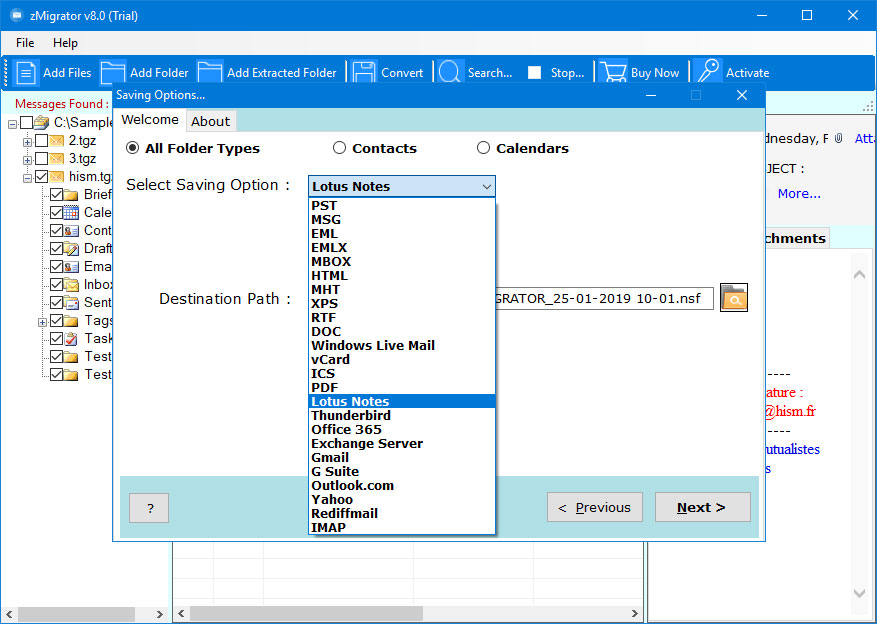Select Exchange Server option
Image resolution: width=877 pixels, height=624 pixels.
click(402, 443)
